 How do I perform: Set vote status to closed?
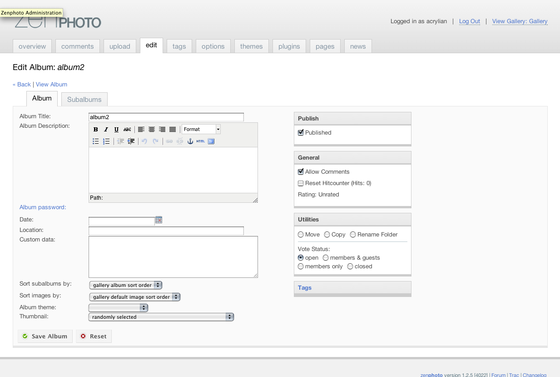[350, 266]
